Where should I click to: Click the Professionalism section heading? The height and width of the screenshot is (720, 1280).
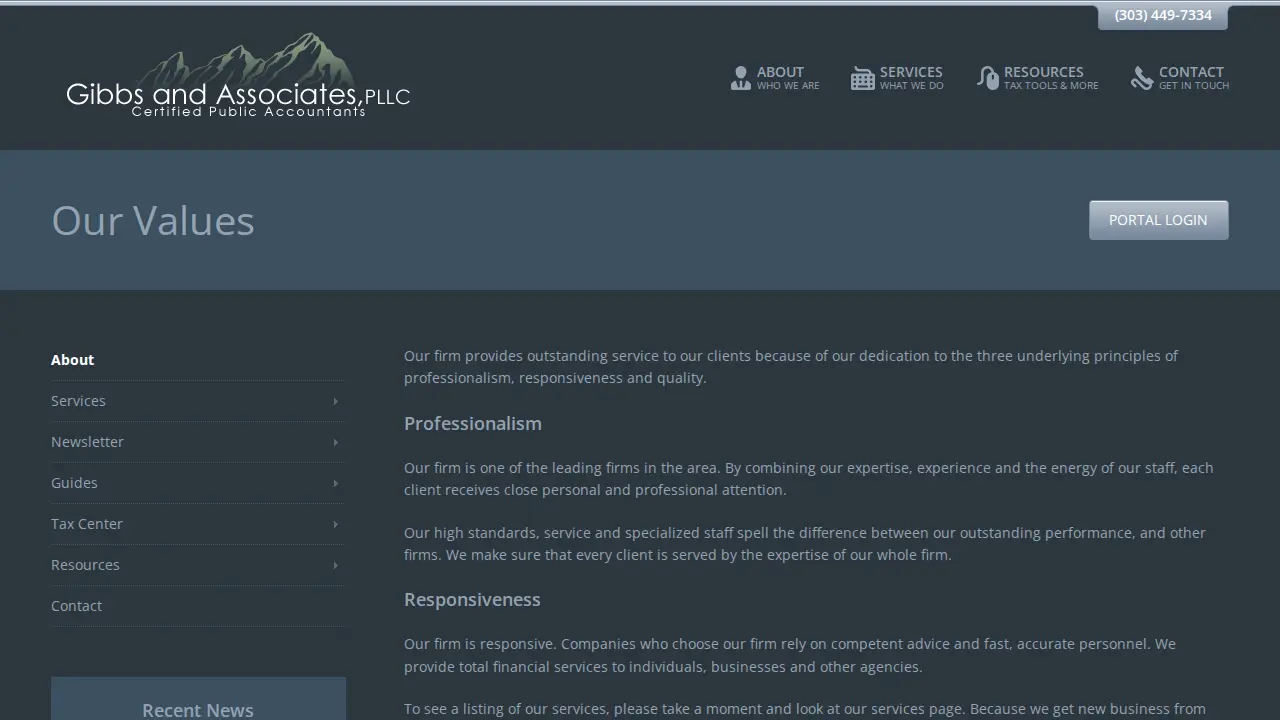[x=473, y=424]
